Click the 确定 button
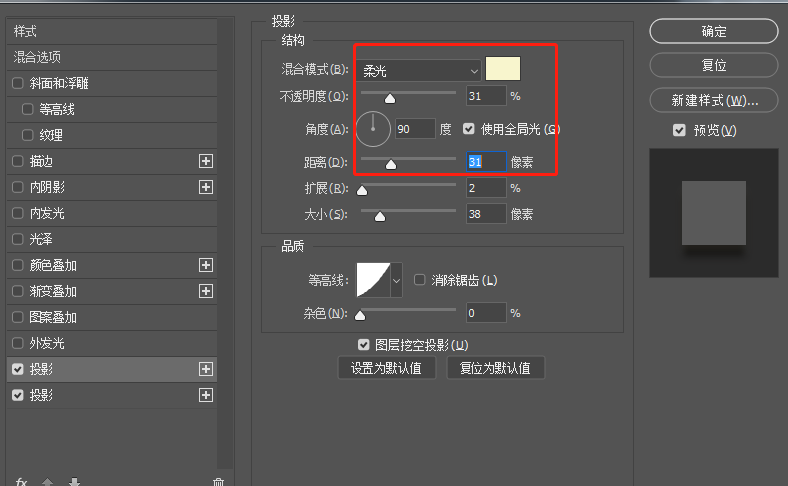 coord(714,31)
